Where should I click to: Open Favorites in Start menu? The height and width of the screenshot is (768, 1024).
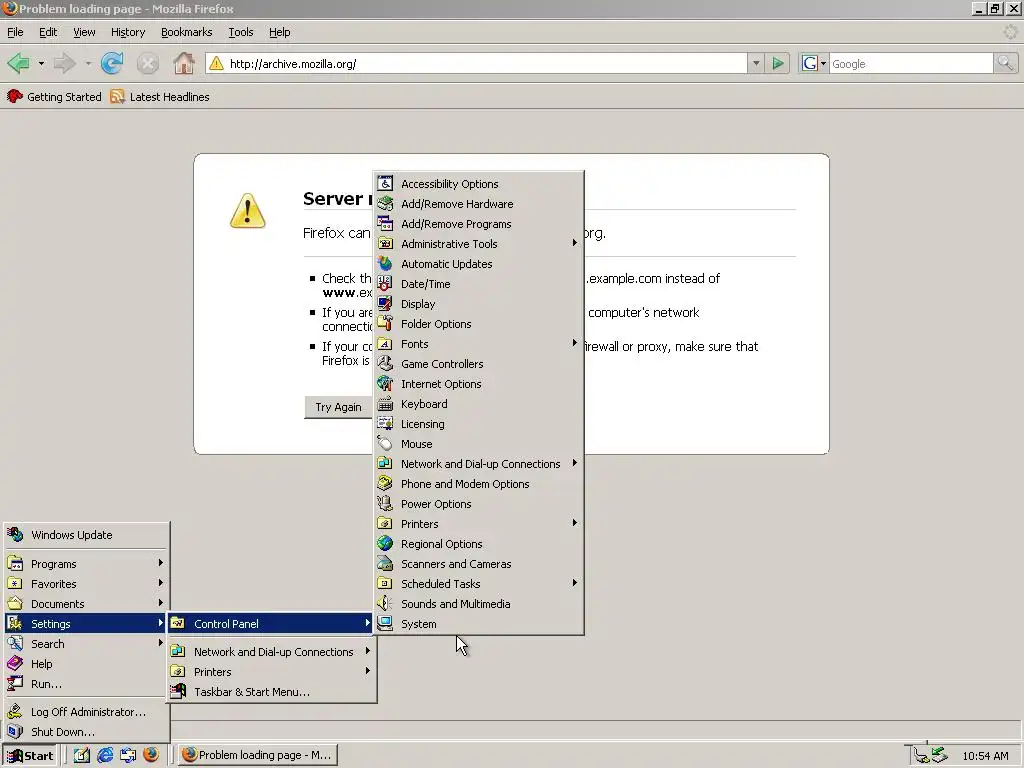click(86, 584)
